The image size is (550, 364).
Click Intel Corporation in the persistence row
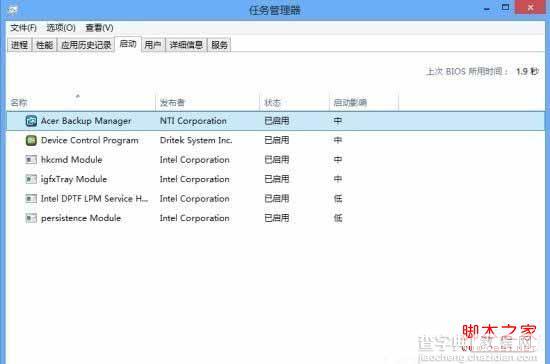(195, 218)
